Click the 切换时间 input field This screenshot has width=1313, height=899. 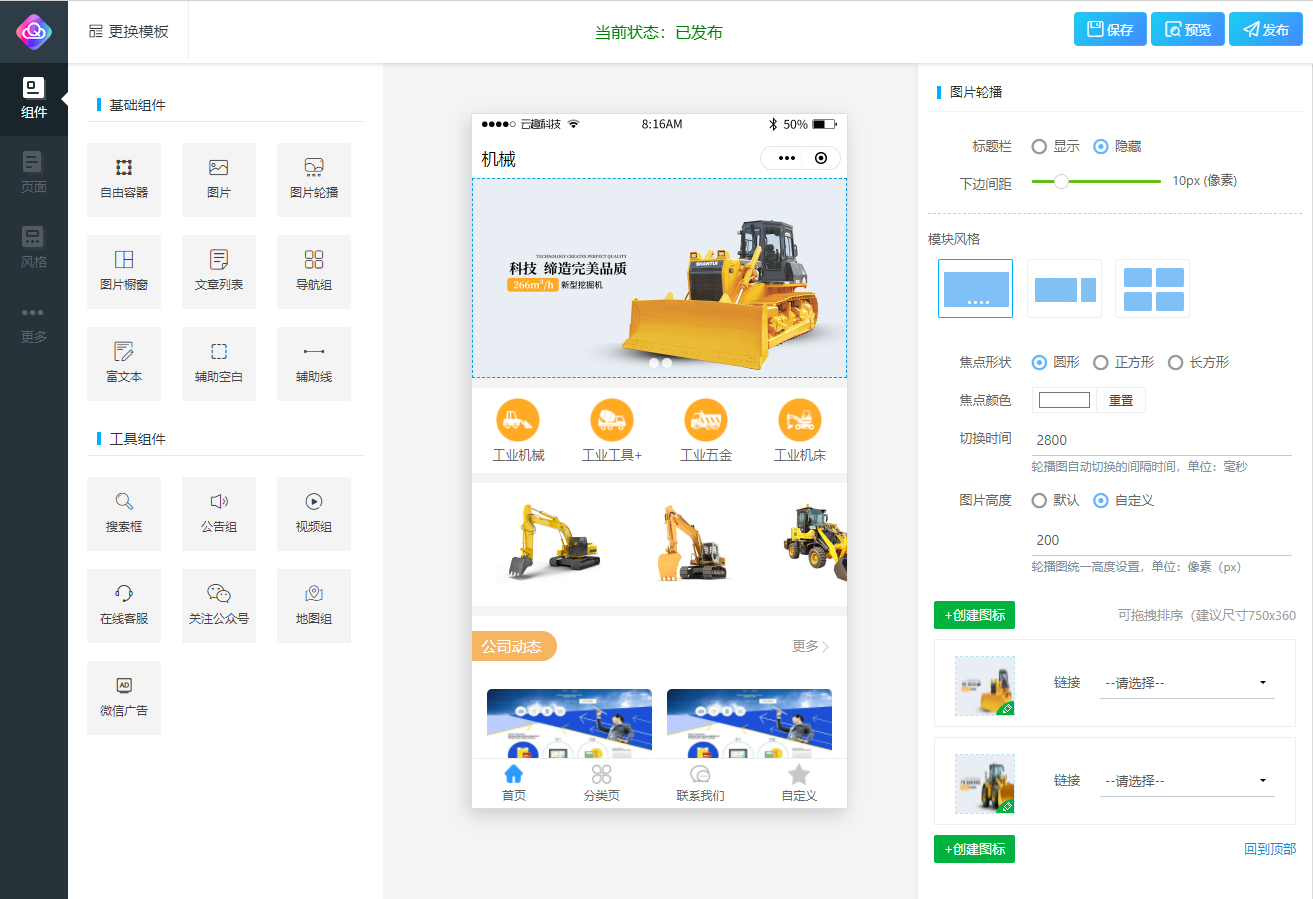tap(1160, 440)
